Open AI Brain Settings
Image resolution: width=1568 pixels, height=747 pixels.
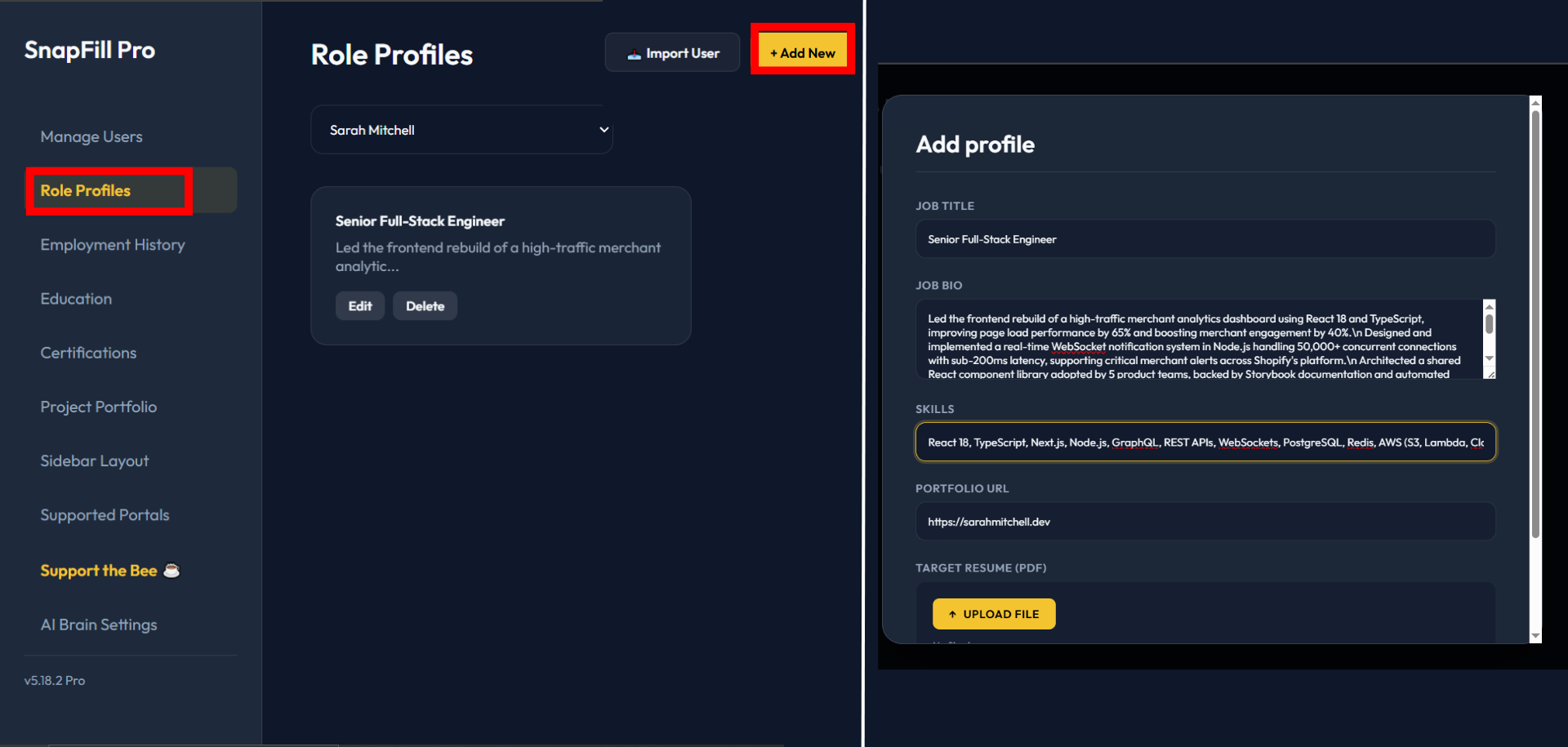pyautogui.click(x=98, y=625)
